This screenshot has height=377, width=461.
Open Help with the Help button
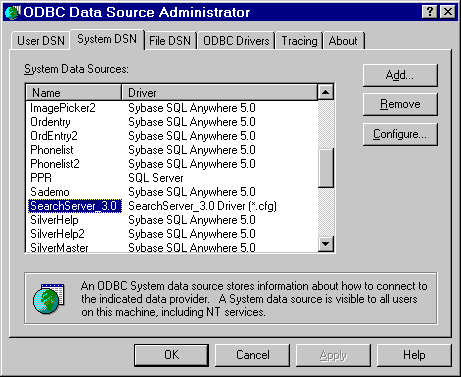tap(414, 355)
